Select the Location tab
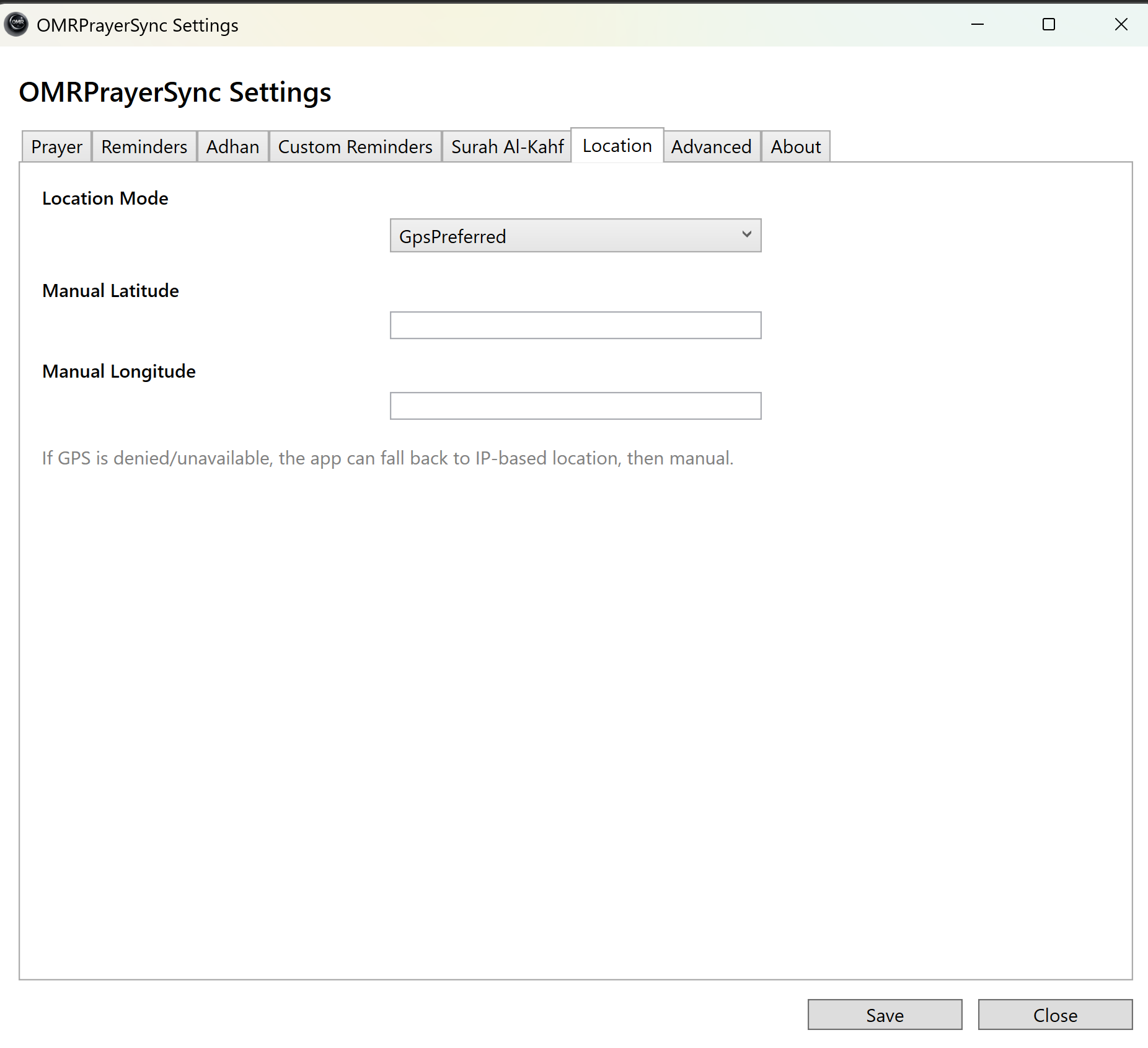1148x1048 pixels. pyautogui.click(x=617, y=146)
